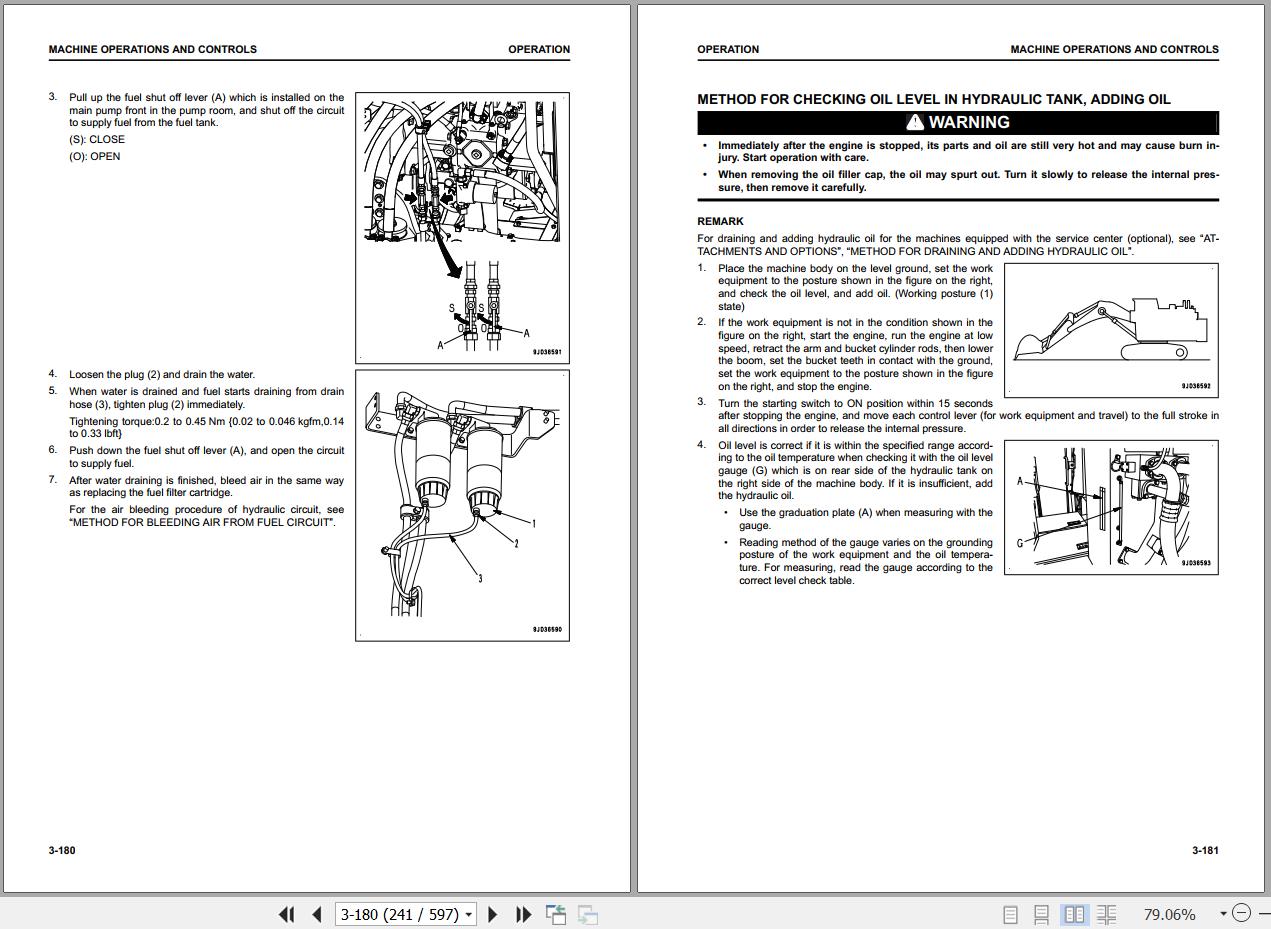
Task: Open the zoom level dropdown arrow
Action: [x=1222, y=914]
